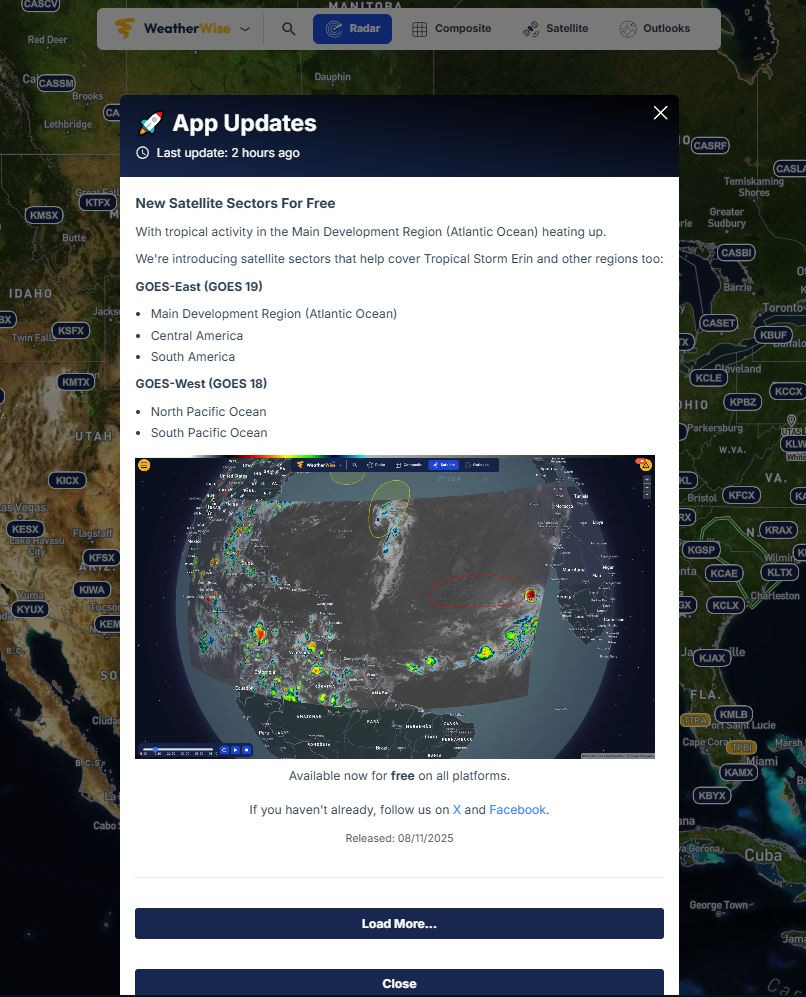This screenshot has width=806, height=997.
Task: Switch to the Satellite tab
Action: coord(555,29)
